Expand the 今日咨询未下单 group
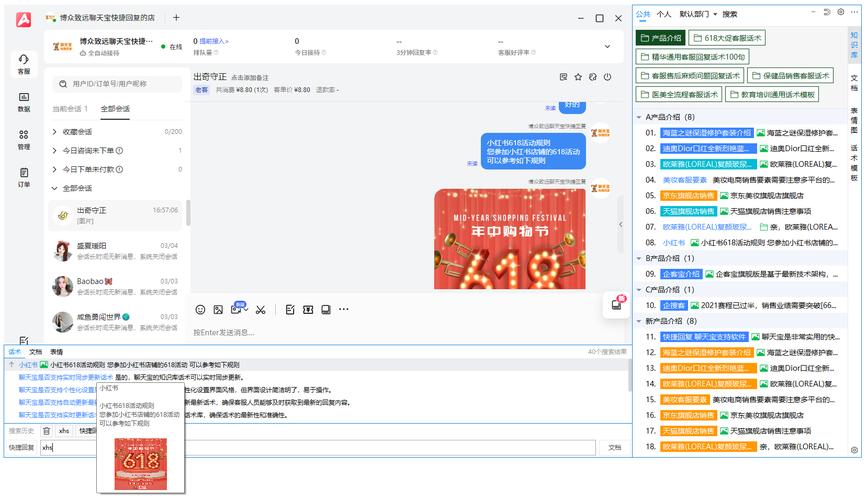This screenshot has height=500, width=867. point(54,150)
